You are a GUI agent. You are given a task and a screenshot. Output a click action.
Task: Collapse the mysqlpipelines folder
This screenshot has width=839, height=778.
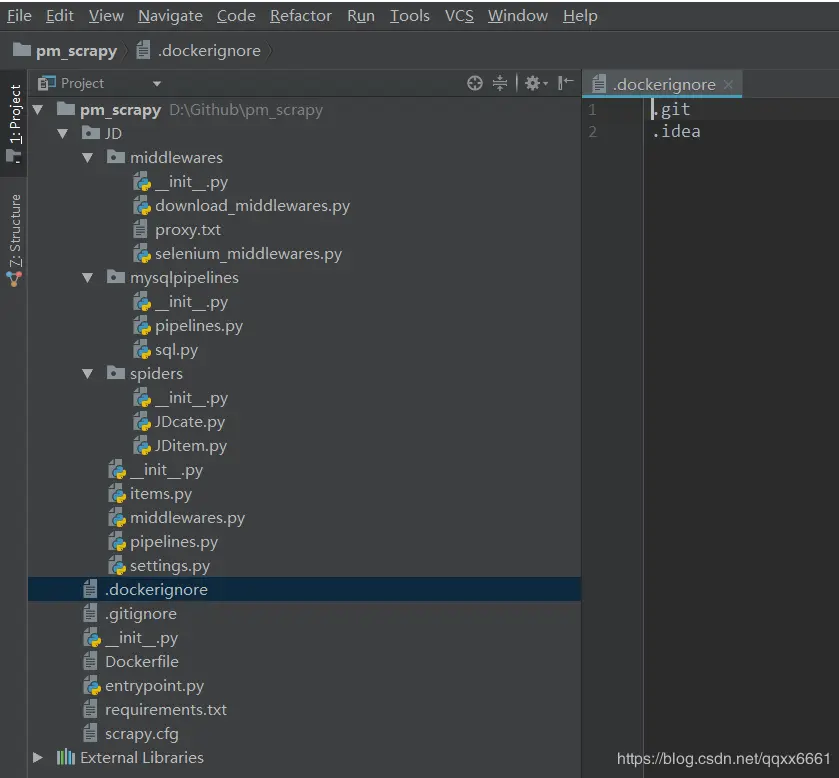point(88,278)
